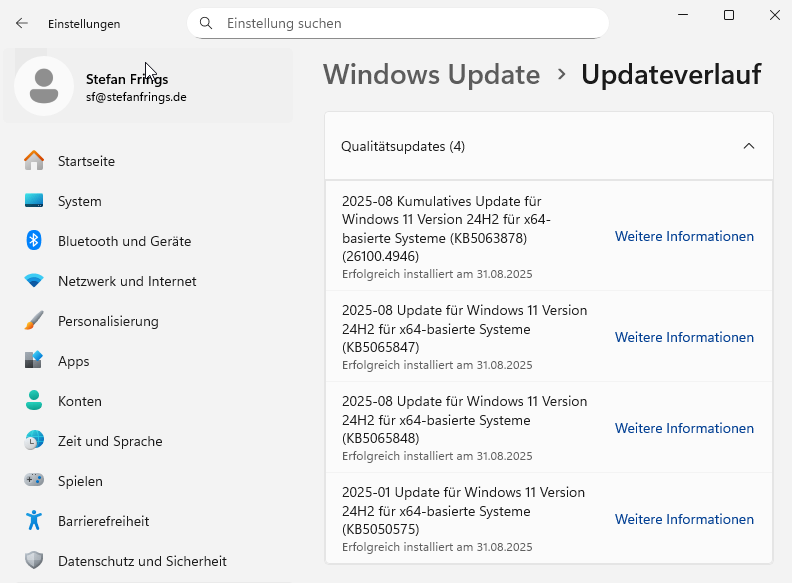Screen dimensions: 792x583
Task: Navigate to Windows Update breadcrumb
Action: (x=431, y=74)
